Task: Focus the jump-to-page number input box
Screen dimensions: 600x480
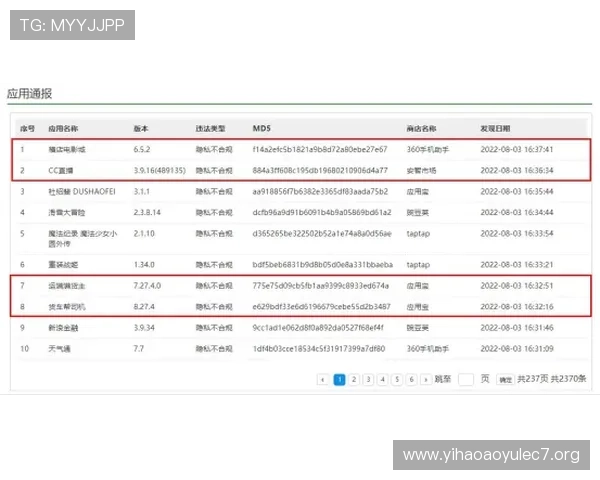Action: pos(466,379)
